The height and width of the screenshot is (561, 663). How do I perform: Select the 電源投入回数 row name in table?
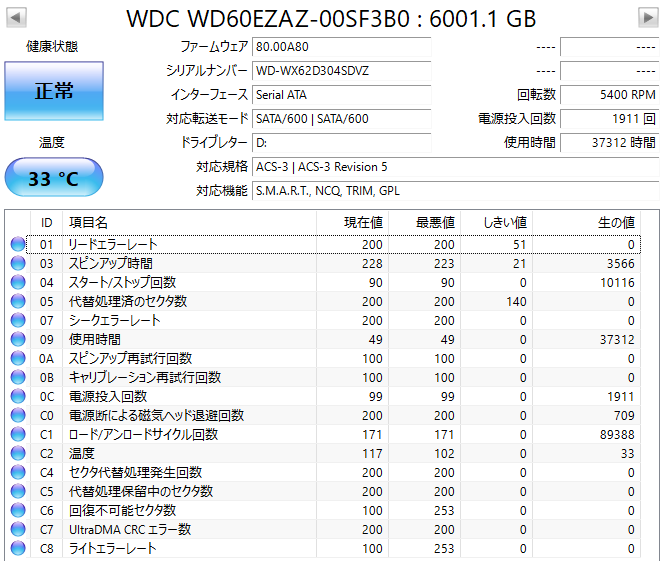pos(108,397)
